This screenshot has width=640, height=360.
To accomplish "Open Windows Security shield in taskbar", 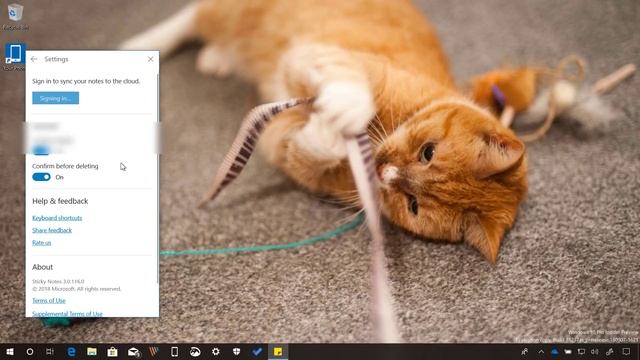I will pos(236,351).
